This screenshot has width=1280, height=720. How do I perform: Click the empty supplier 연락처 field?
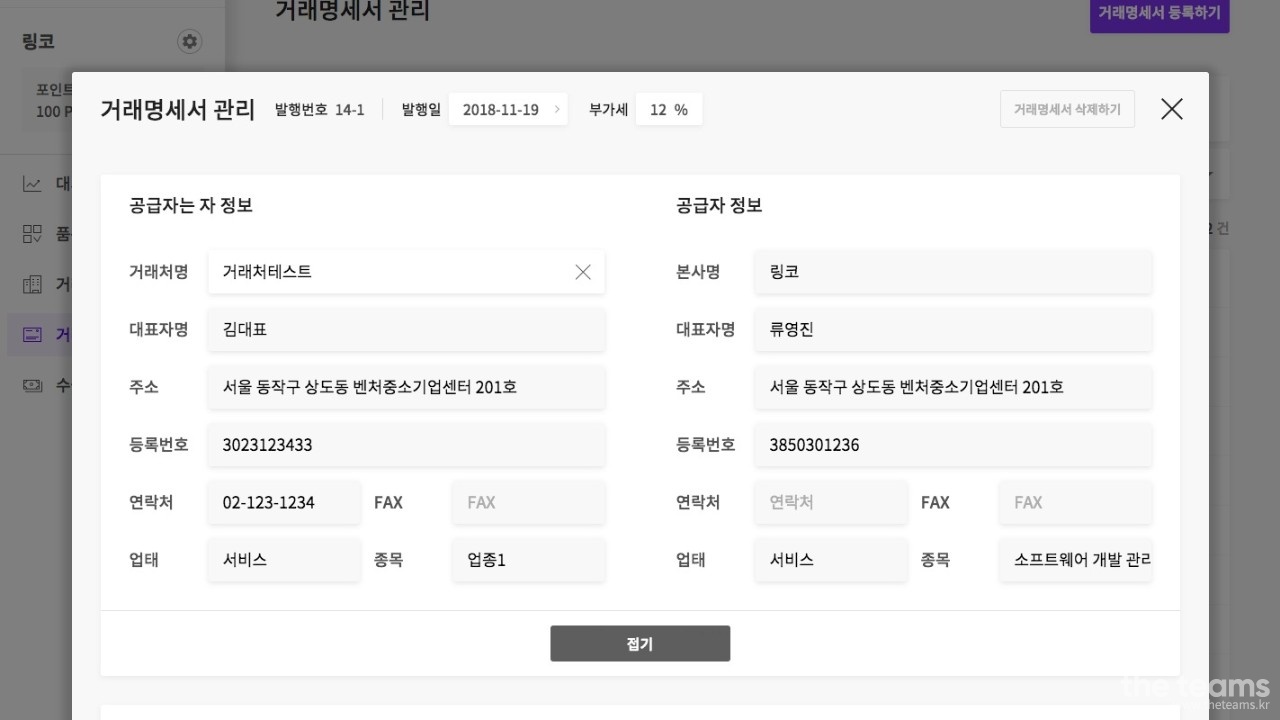[831, 503]
